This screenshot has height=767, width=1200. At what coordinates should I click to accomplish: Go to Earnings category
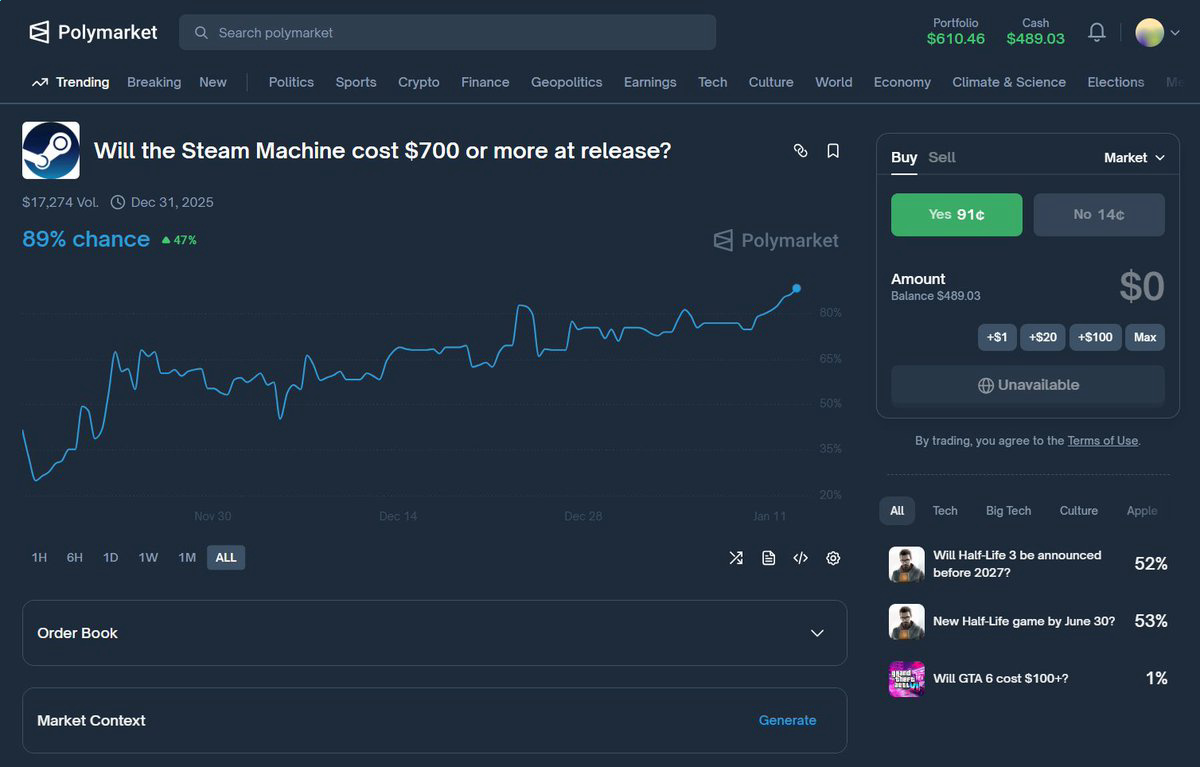point(650,82)
